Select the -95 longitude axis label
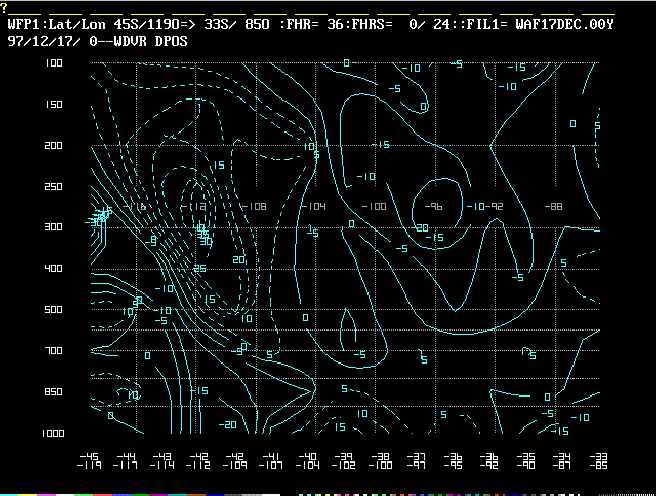Viewport: 656px width, 496px height. [x=453, y=465]
